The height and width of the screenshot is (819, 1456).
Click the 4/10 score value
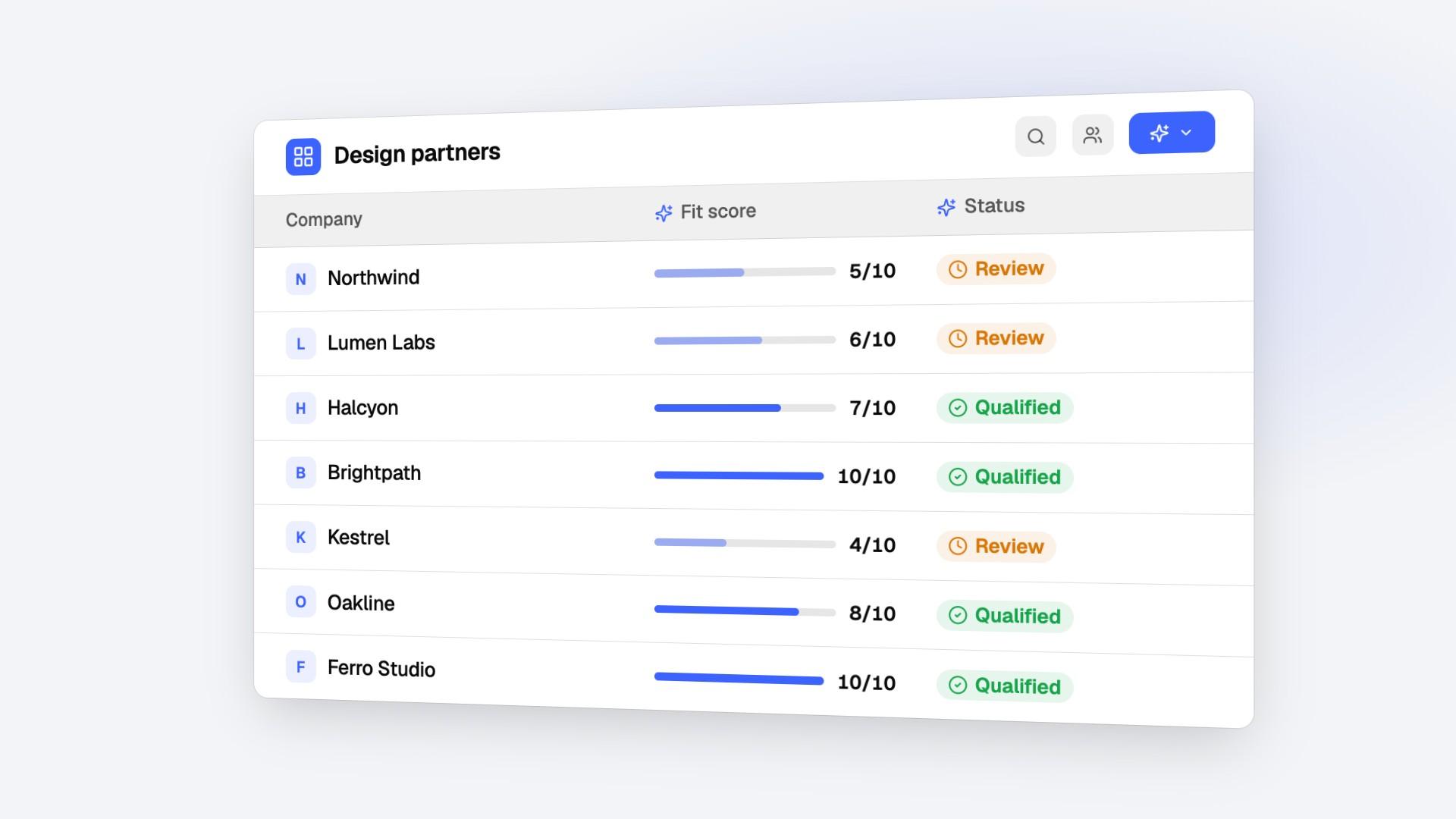click(x=872, y=545)
